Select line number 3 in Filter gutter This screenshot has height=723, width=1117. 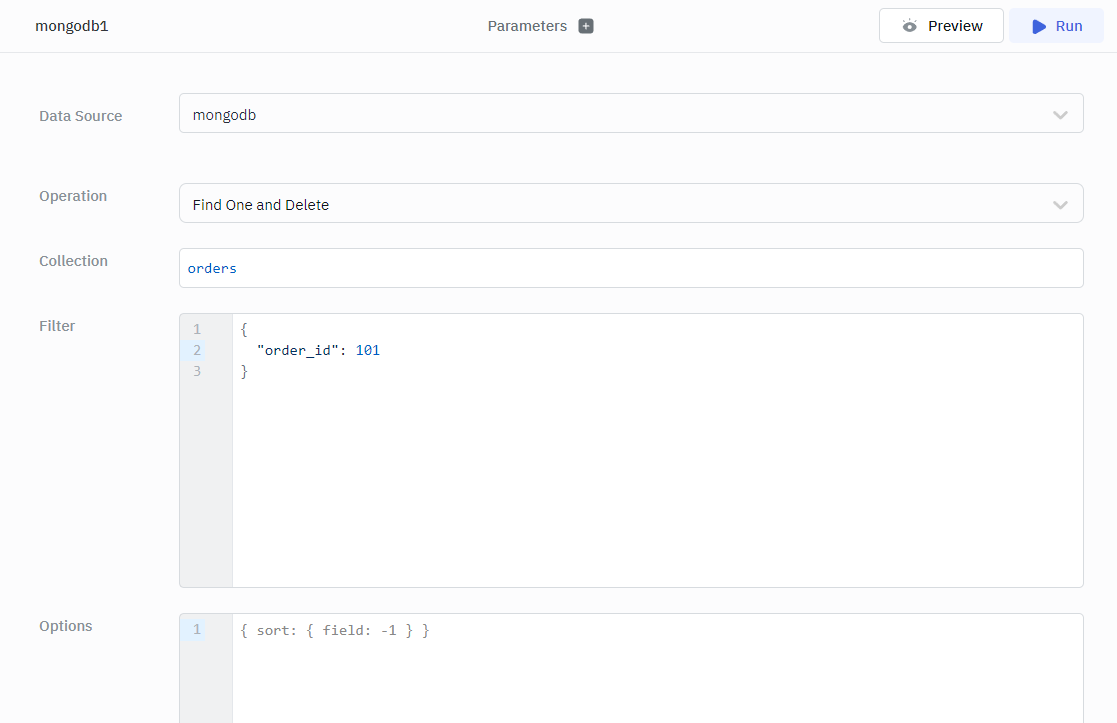click(x=197, y=371)
